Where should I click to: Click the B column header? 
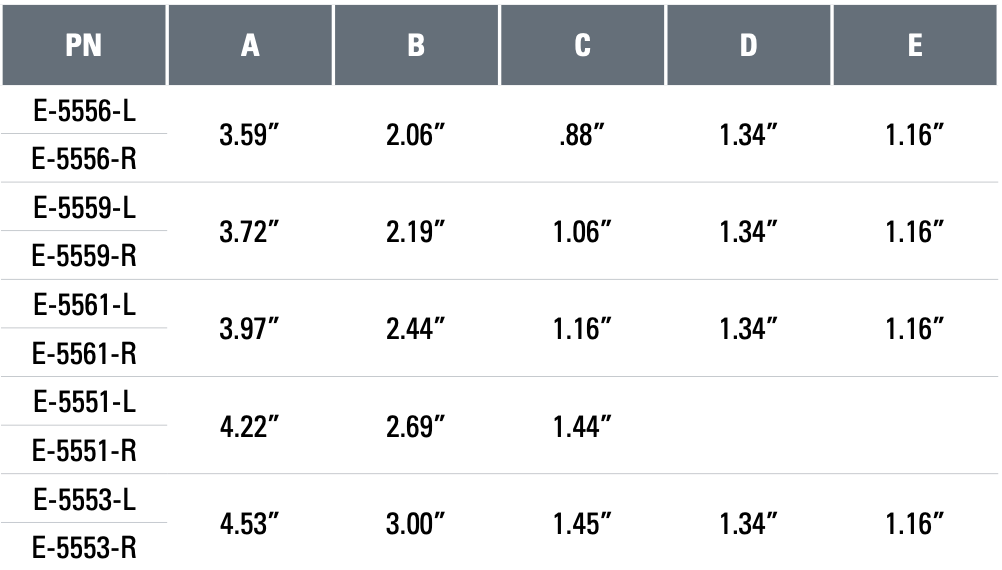(x=416, y=45)
